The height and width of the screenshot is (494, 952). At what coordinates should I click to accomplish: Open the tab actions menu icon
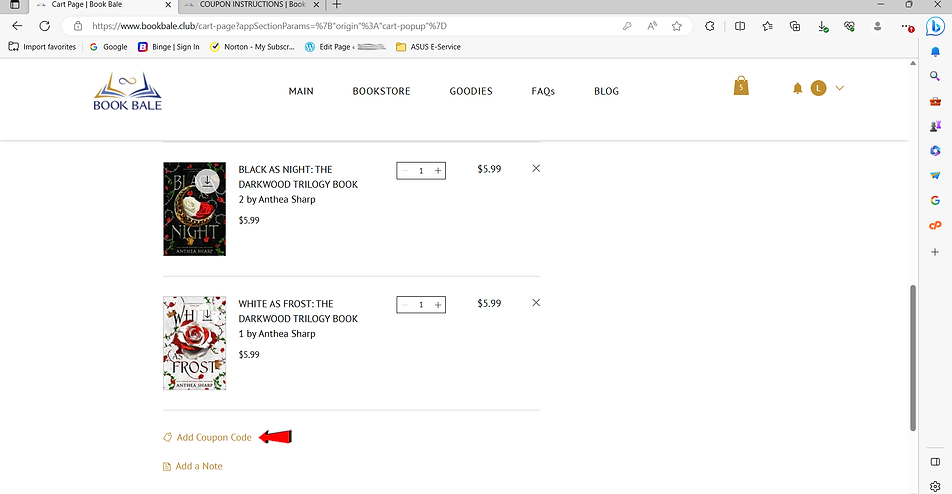tap(15, 5)
